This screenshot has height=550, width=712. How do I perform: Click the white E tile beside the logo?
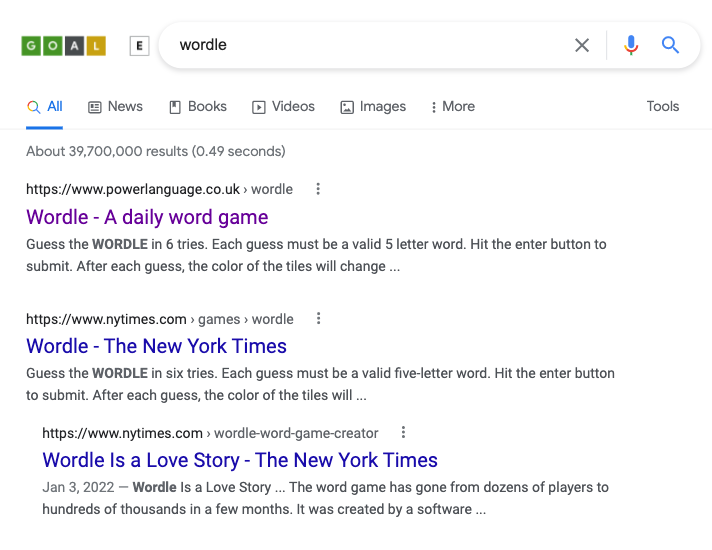pos(139,46)
